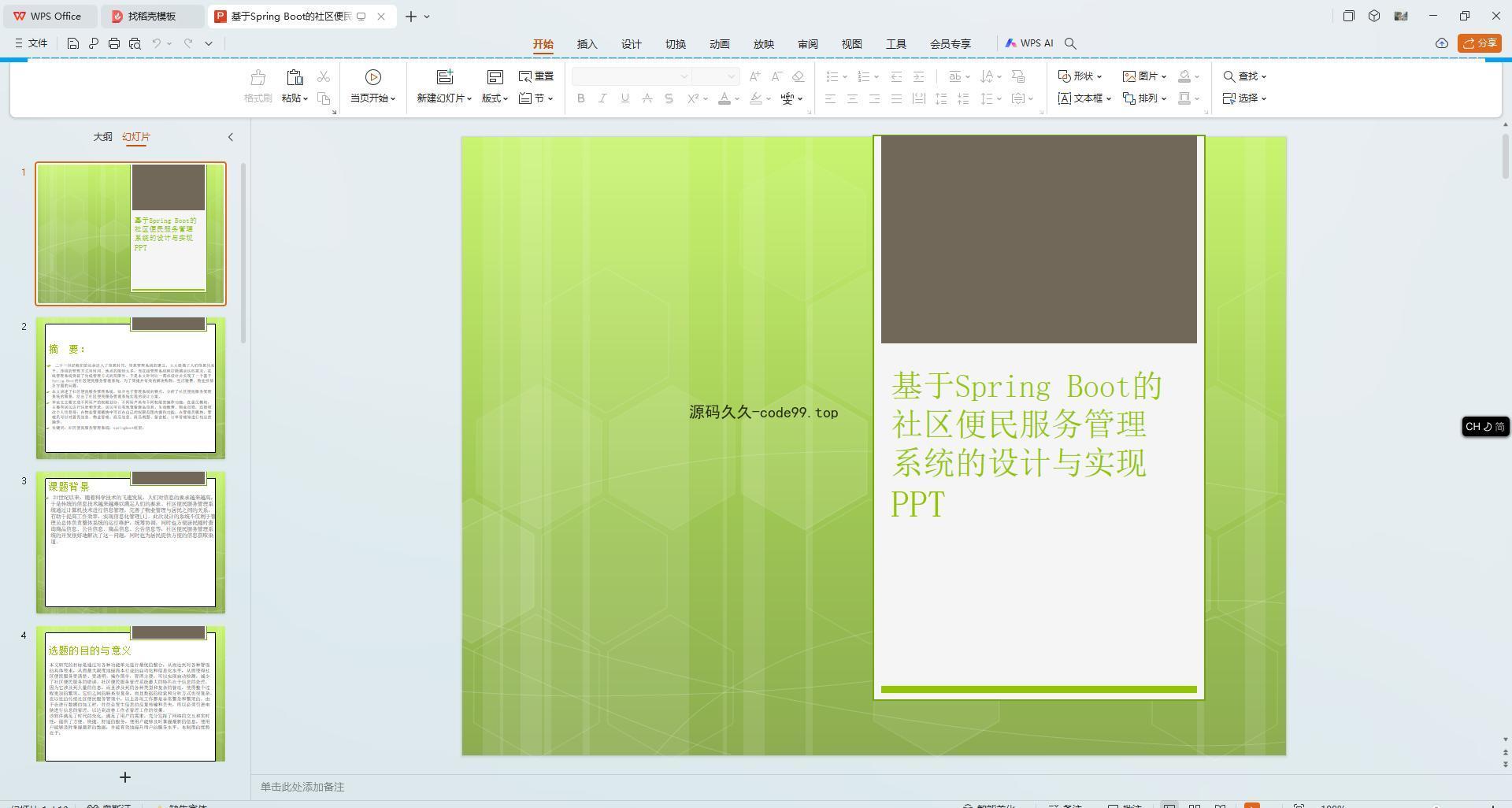Open the Arrange (排列) dropdown
The width and height of the screenshot is (1512, 808).
(x=1144, y=98)
